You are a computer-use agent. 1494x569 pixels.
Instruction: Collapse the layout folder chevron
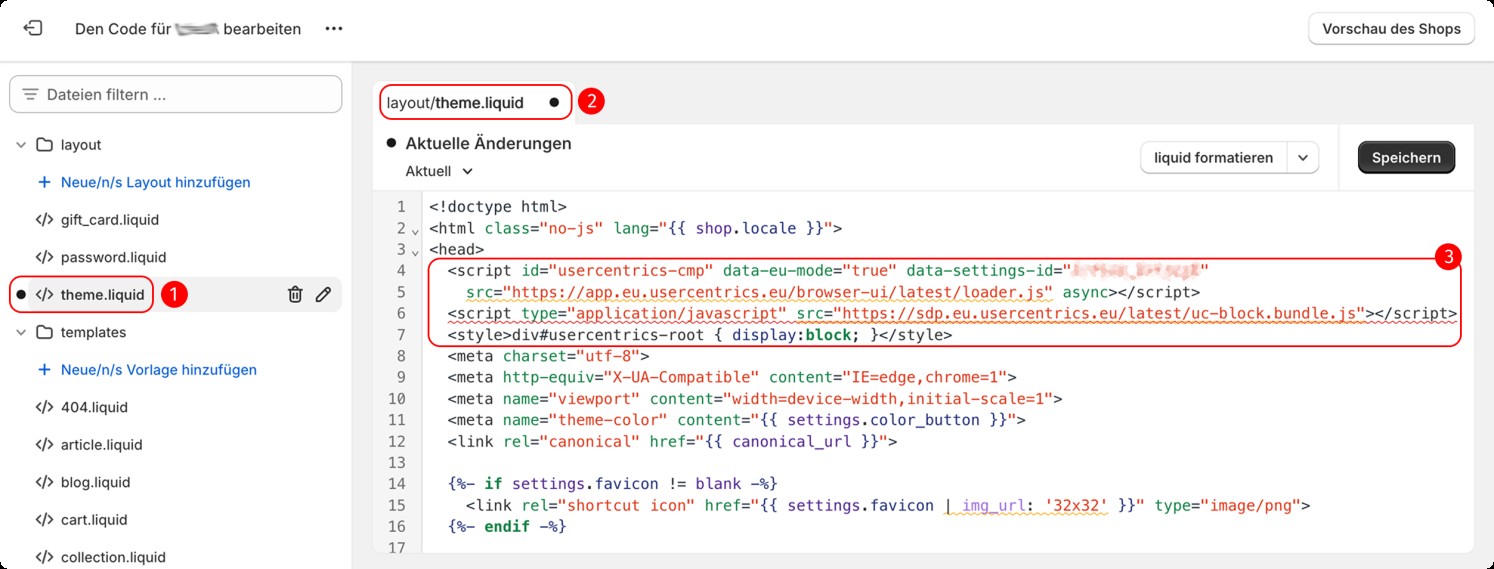point(20,145)
